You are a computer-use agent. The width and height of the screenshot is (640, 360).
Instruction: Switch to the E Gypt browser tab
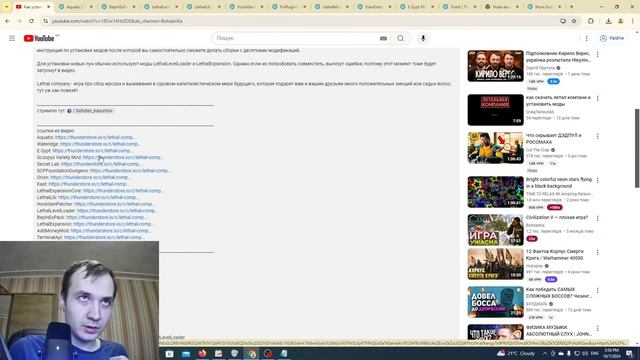[x=415, y=7]
